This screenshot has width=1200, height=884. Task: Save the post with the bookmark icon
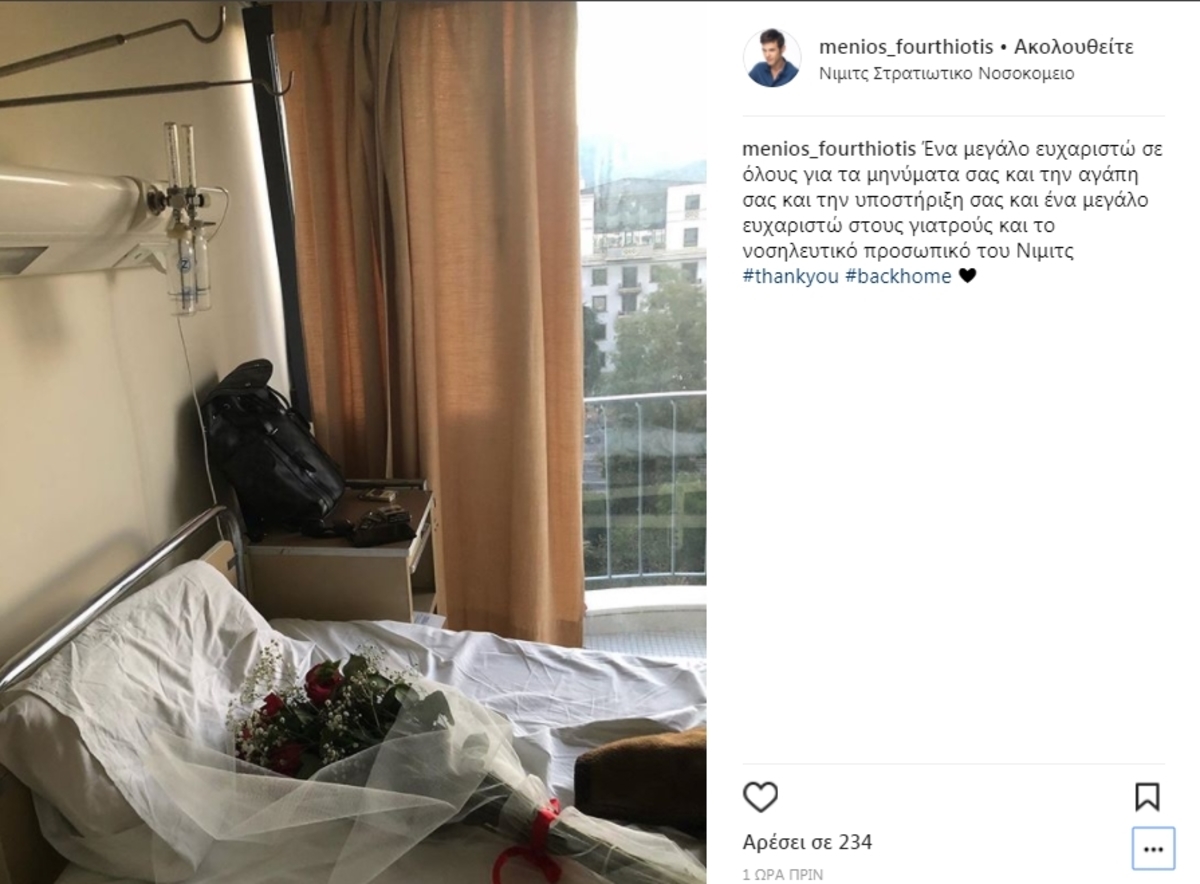coord(1147,797)
